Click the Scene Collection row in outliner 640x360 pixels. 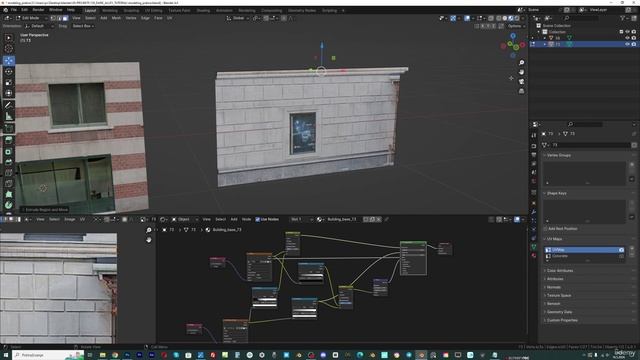pos(556,25)
